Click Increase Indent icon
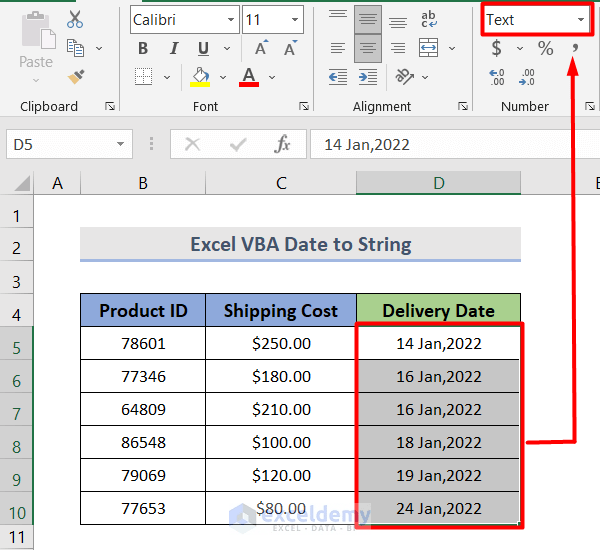Screen dimensions: 600x550 [x=368, y=77]
